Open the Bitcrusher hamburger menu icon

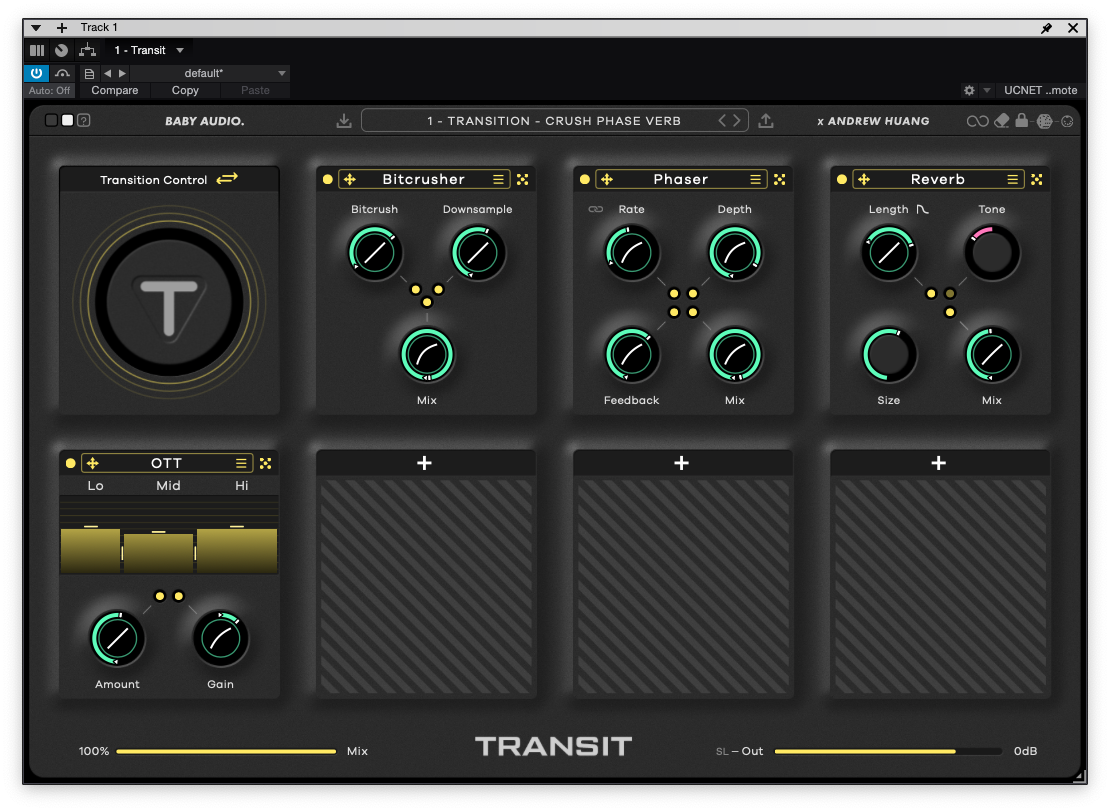[498, 180]
